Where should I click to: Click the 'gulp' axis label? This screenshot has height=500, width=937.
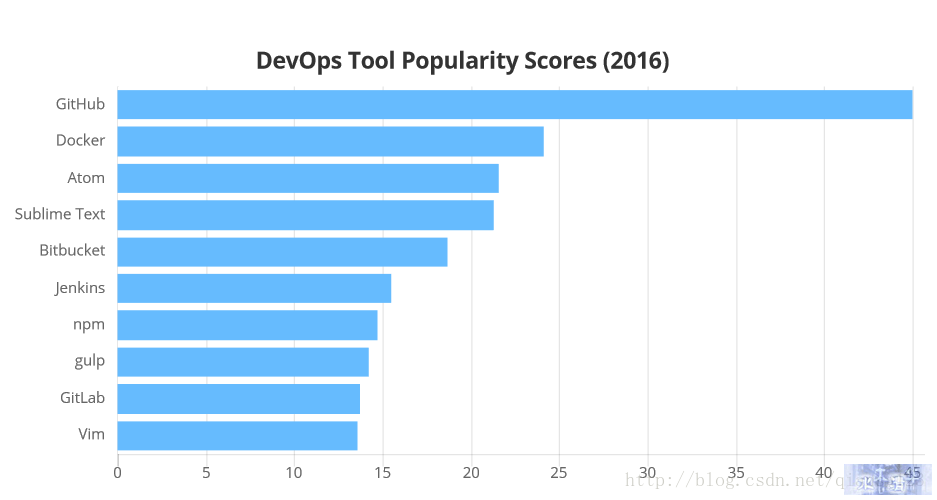point(90,361)
